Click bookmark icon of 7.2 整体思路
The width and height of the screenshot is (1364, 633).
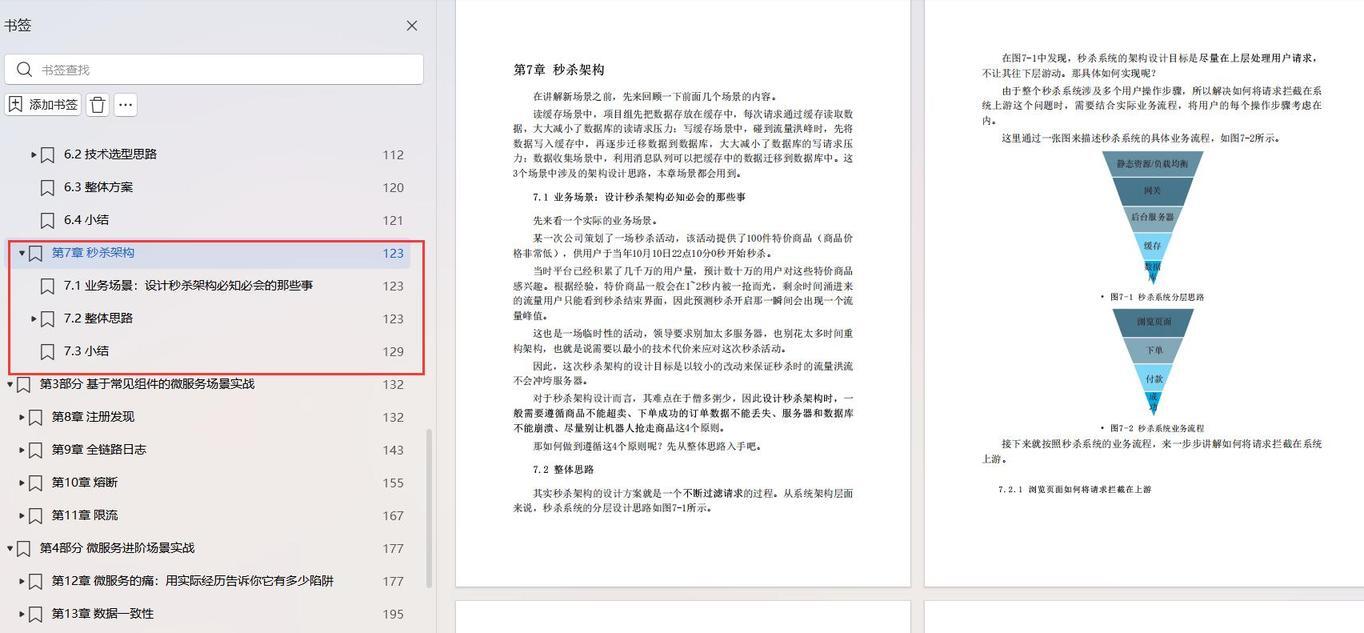tap(47, 319)
